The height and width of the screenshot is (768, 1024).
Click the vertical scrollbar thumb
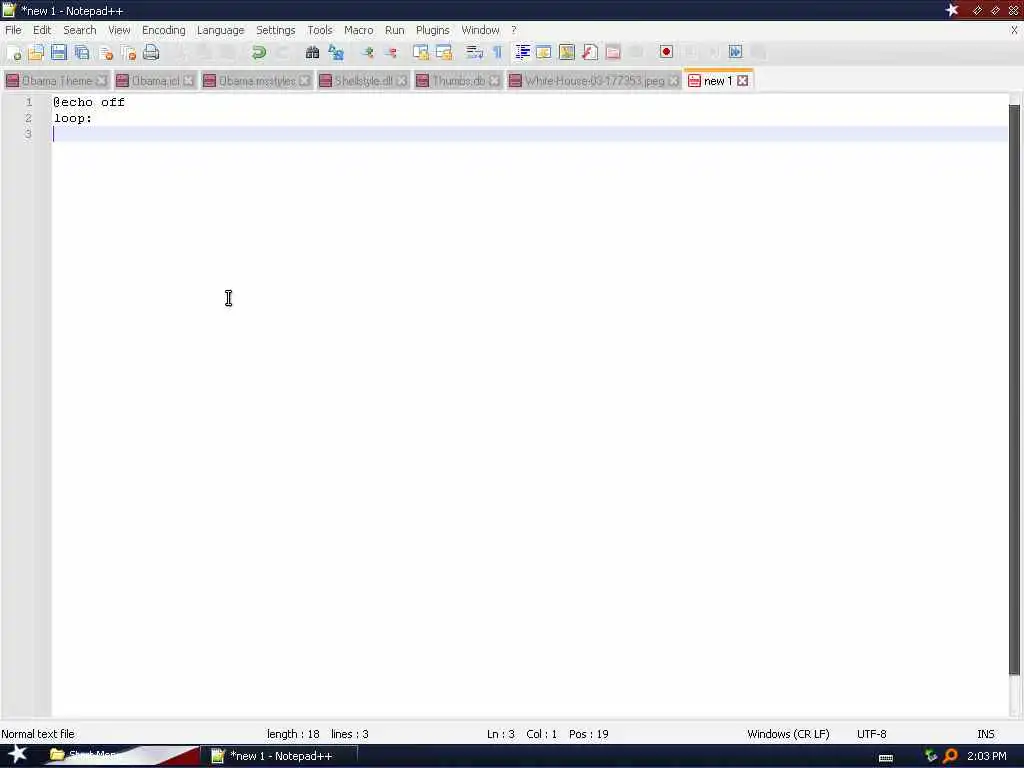[1014, 390]
